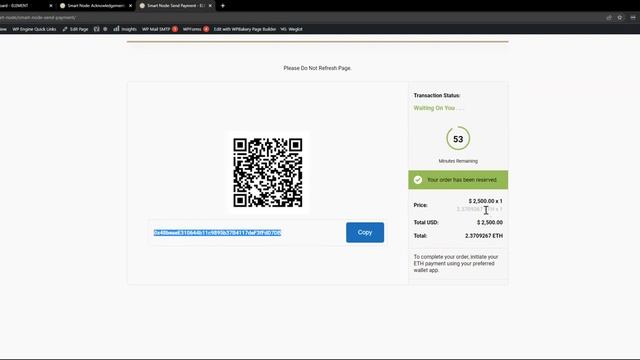Click the 'Waiting On You' status text
Screen dimensions: 640x360
pyautogui.click(x=438, y=108)
